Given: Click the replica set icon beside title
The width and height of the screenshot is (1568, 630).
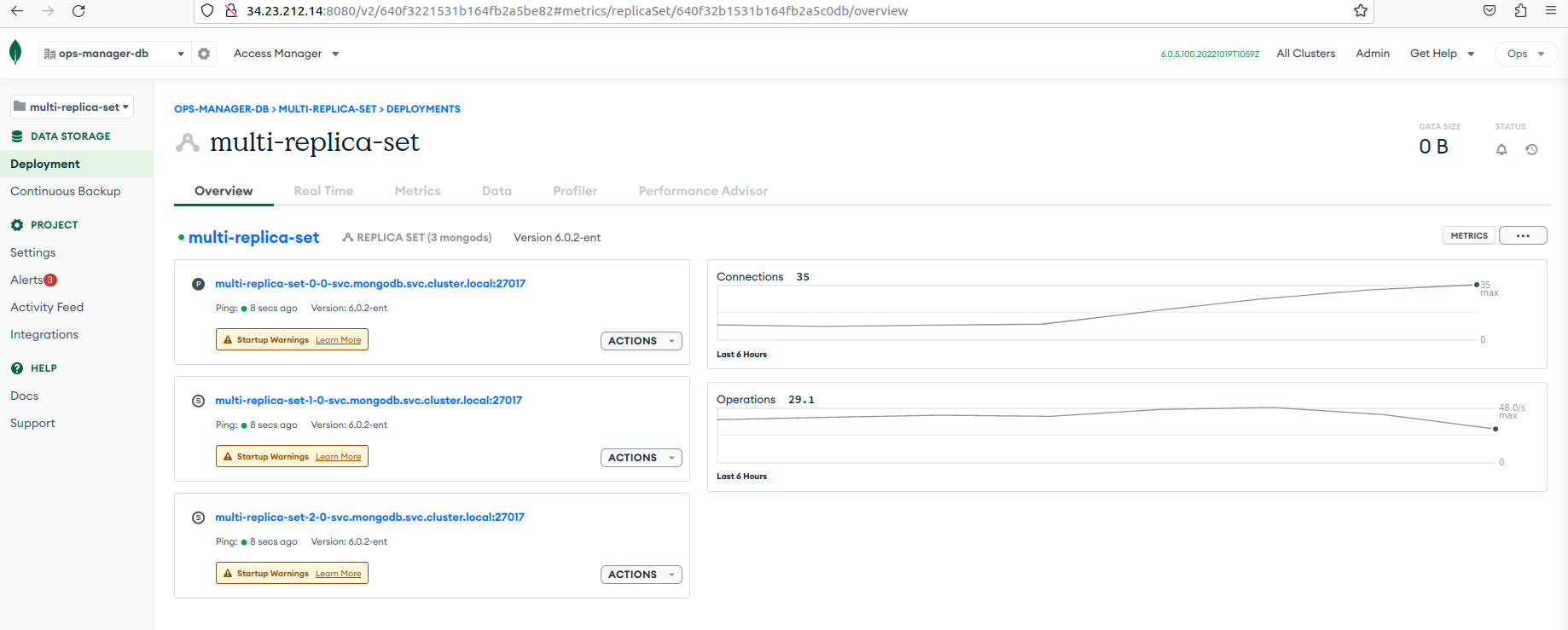Looking at the screenshot, I should click(x=187, y=143).
